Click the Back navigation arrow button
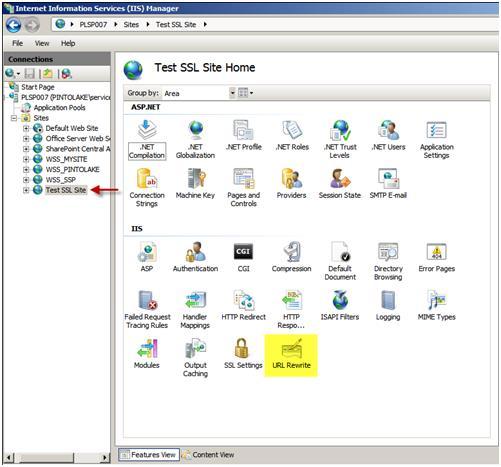The image size is (501, 467). [14, 25]
